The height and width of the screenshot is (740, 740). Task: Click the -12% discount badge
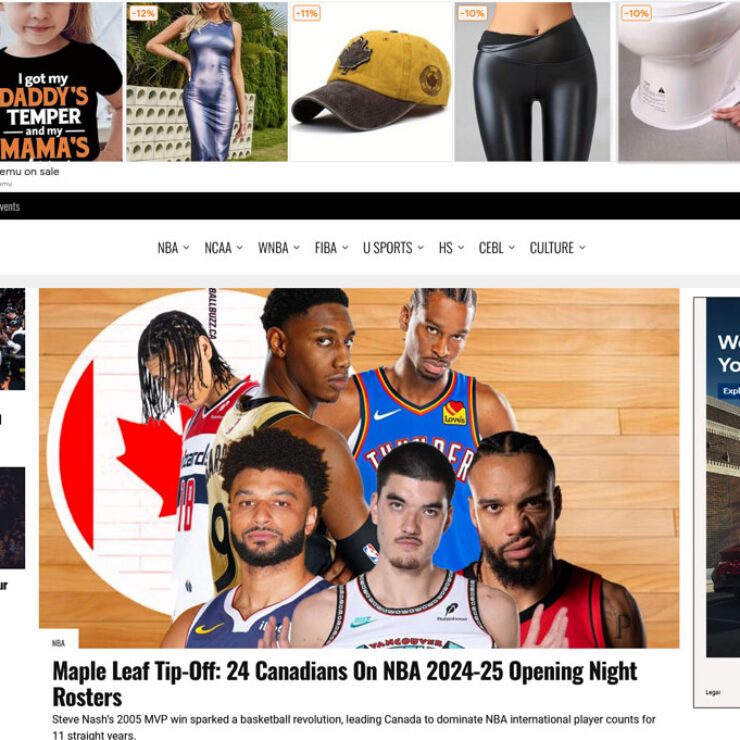[x=143, y=13]
